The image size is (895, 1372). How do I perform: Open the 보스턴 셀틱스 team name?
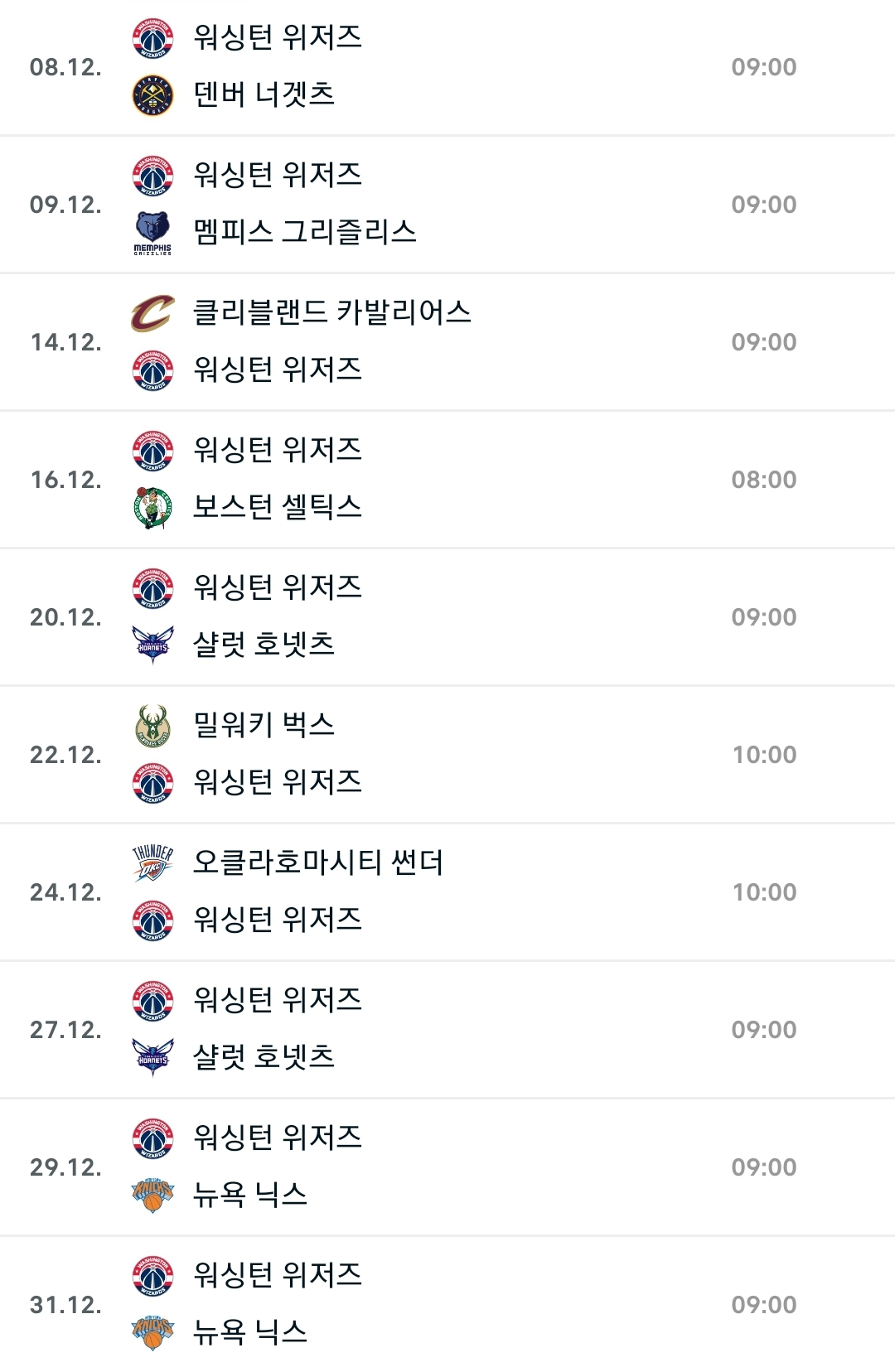point(277,507)
